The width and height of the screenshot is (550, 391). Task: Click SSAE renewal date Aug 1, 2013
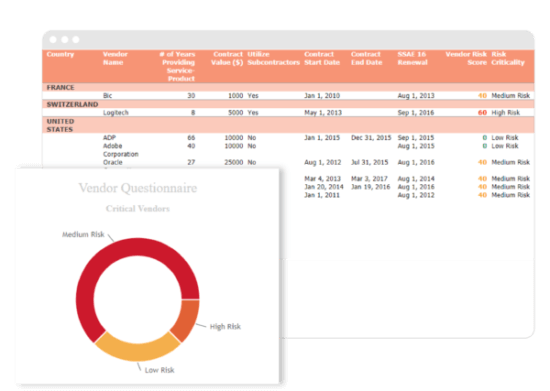click(416, 96)
